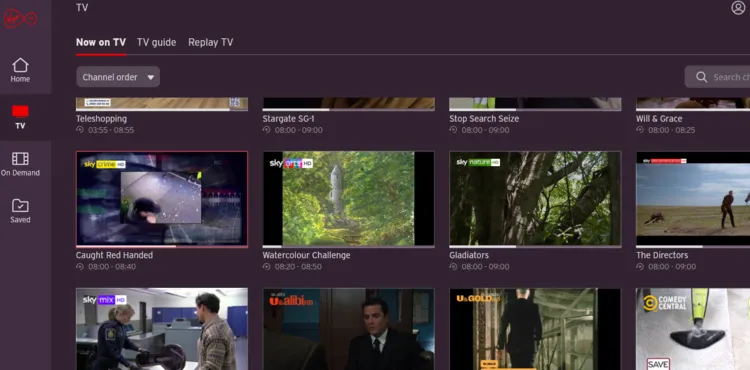The height and width of the screenshot is (370, 750).
Task: Click the Stargate SG-1 title
Action: click(288, 119)
